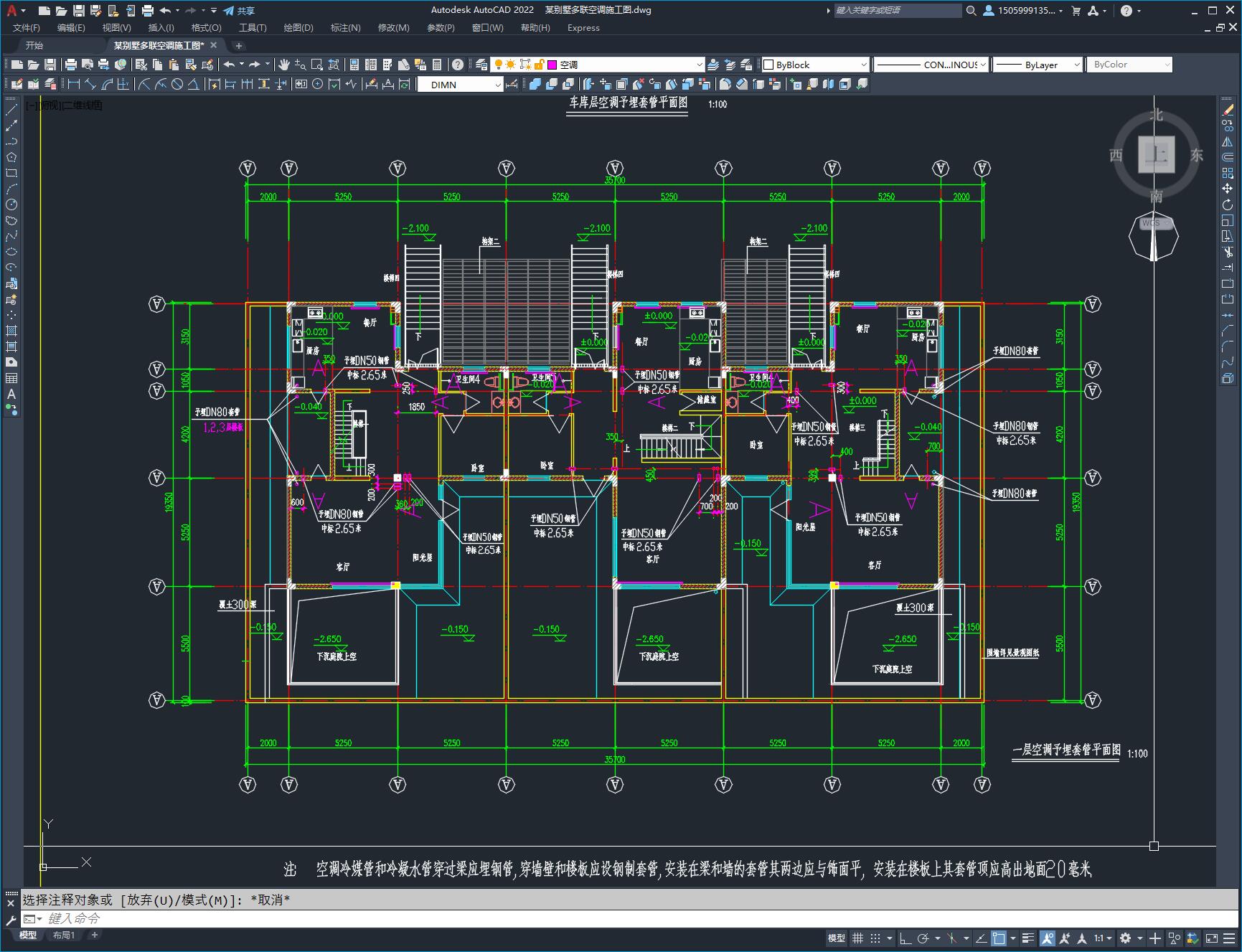Select the Move tool in modify toolbar
The height and width of the screenshot is (952, 1242).
click(1228, 189)
